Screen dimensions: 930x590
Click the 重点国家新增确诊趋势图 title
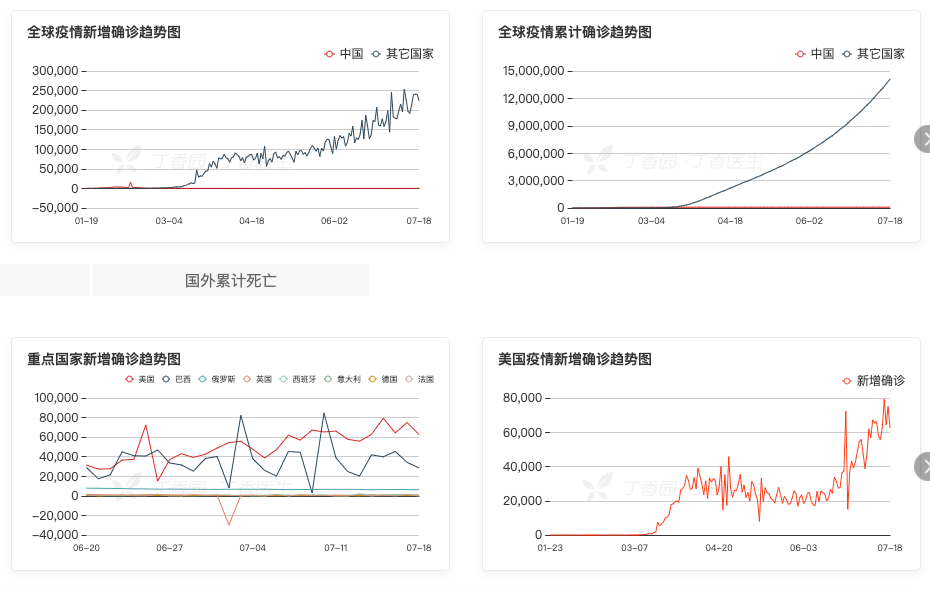tap(104, 359)
